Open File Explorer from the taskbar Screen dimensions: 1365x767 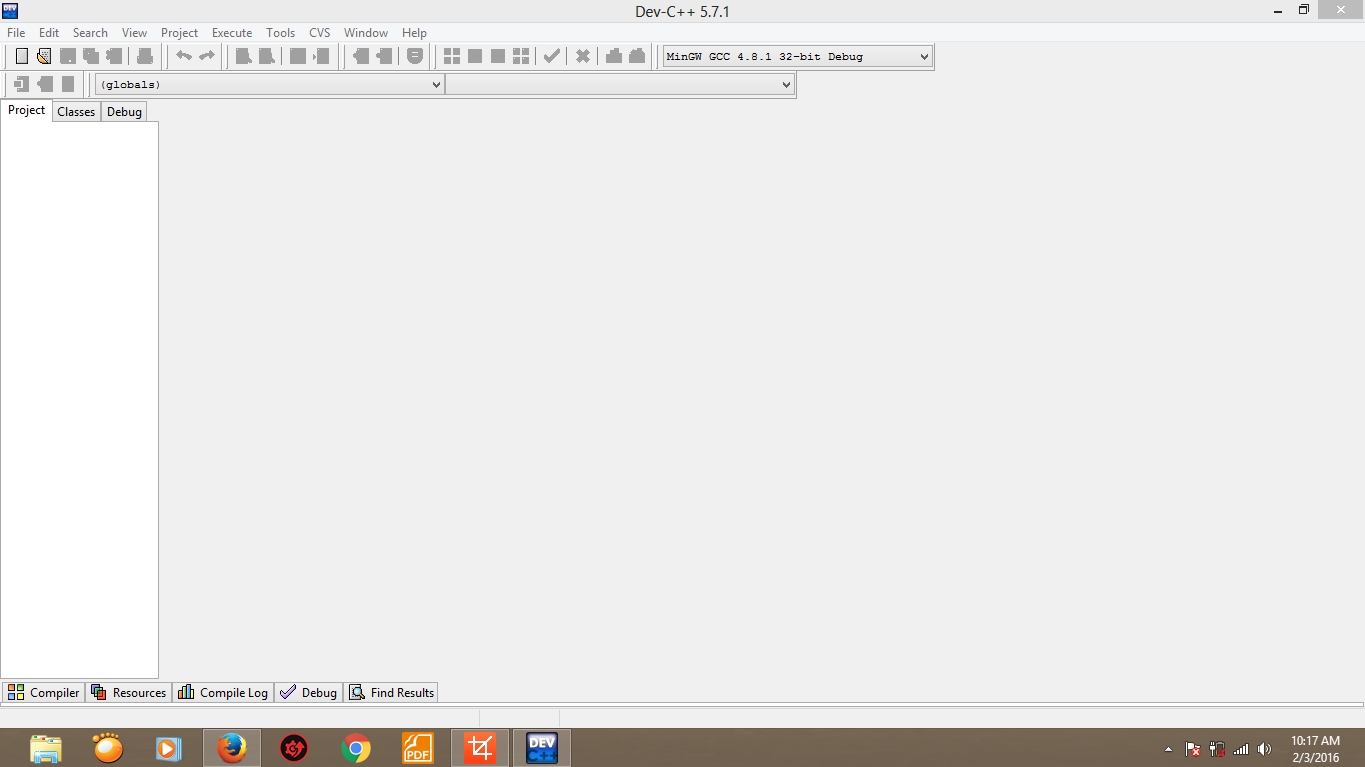tap(46, 748)
